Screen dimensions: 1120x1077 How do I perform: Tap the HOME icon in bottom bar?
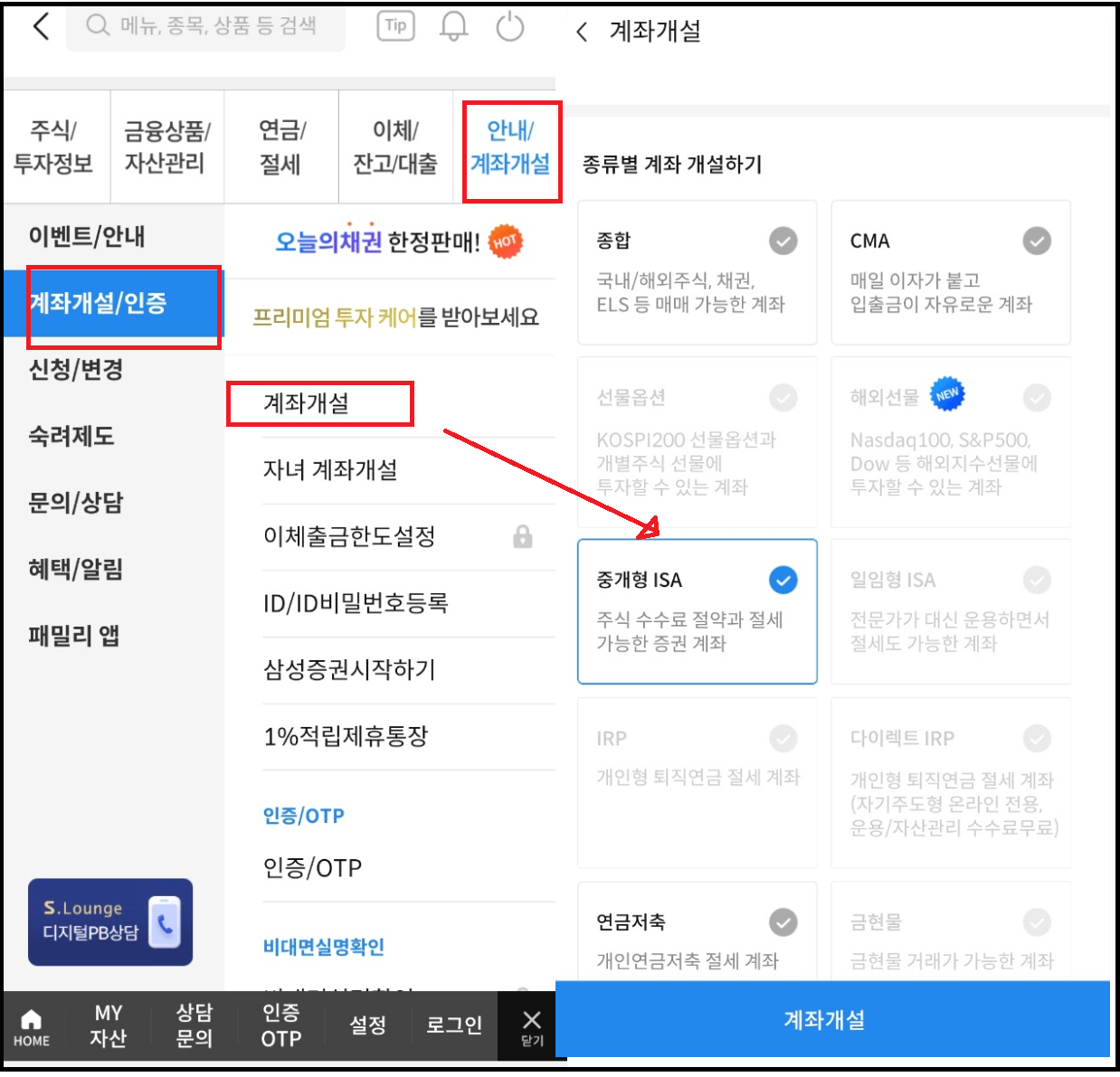pos(33,1025)
